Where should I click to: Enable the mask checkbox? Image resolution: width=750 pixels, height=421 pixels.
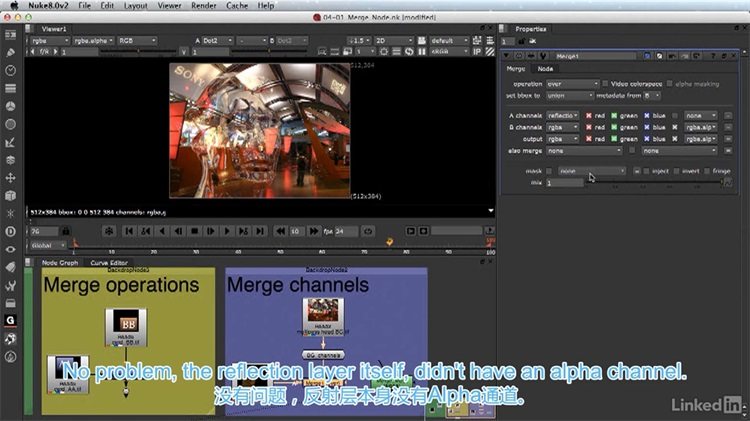click(549, 171)
